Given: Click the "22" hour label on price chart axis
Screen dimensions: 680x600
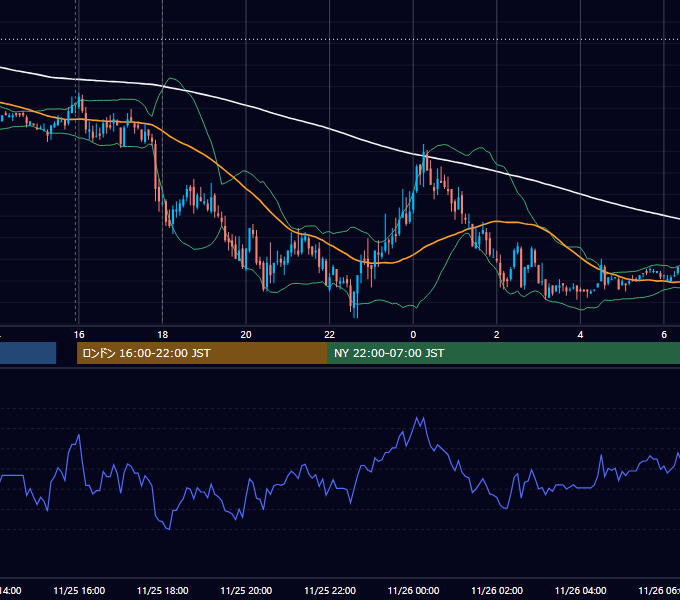Looking at the screenshot, I should click(x=330, y=334).
